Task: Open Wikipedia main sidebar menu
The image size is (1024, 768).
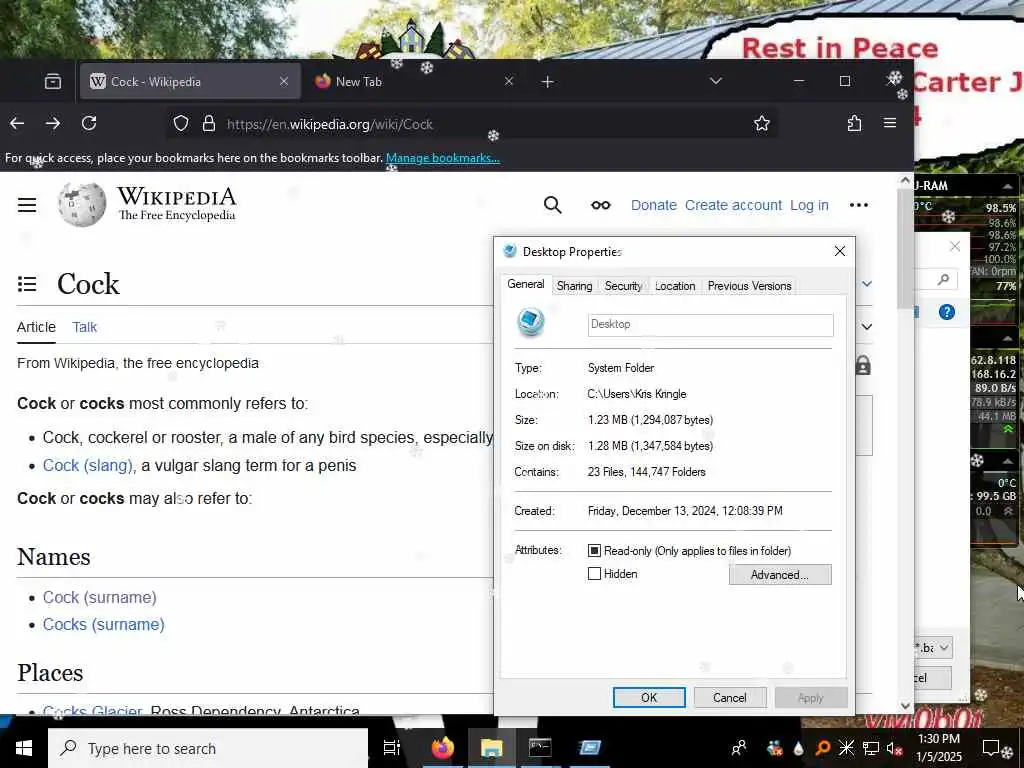Action: (27, 205)
